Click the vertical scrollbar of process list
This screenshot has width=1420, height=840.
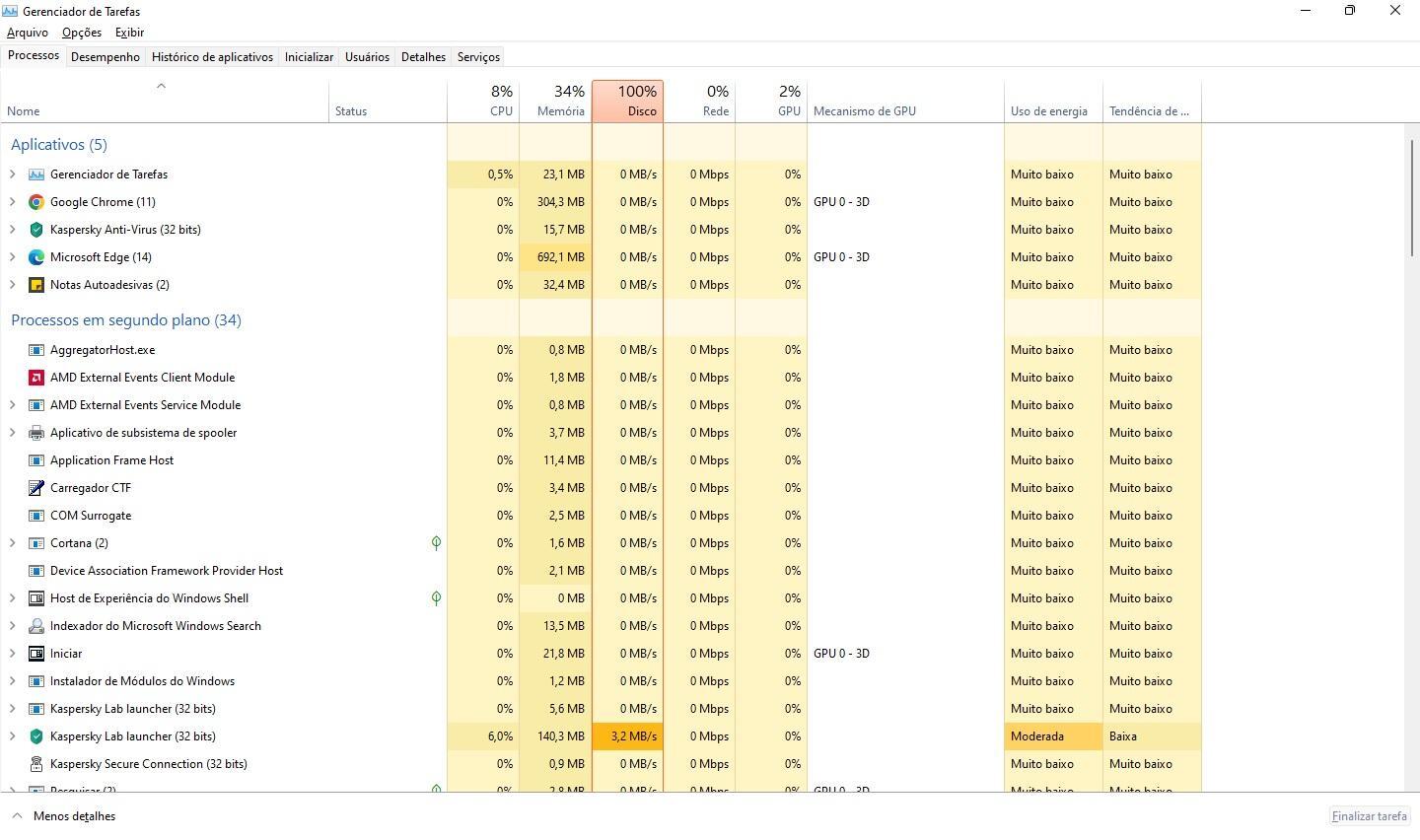(x=1412, y=200)
